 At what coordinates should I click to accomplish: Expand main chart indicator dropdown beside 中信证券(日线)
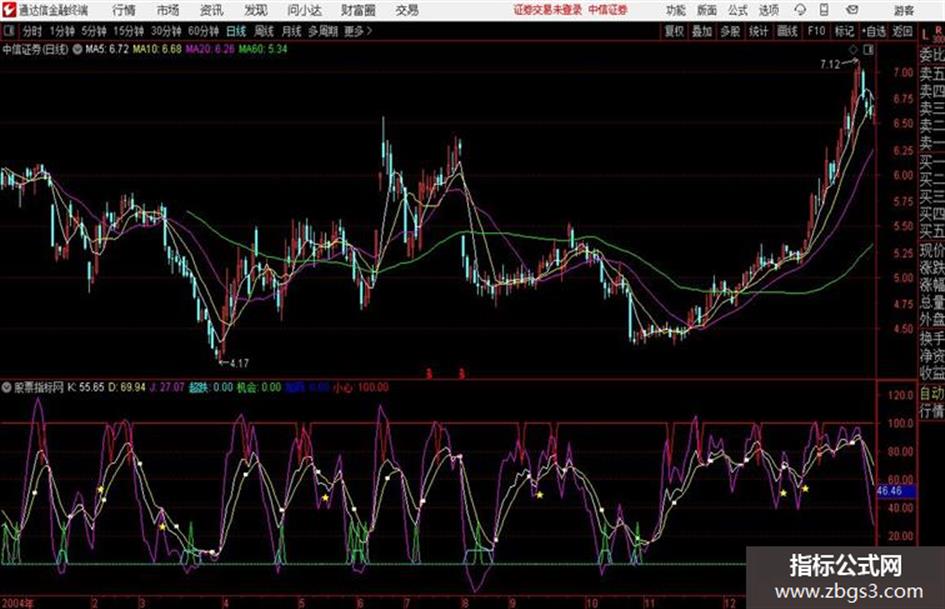coord(78,49)
